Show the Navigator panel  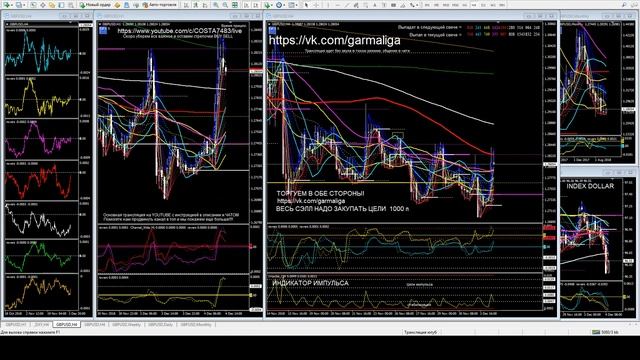point(52,5)
